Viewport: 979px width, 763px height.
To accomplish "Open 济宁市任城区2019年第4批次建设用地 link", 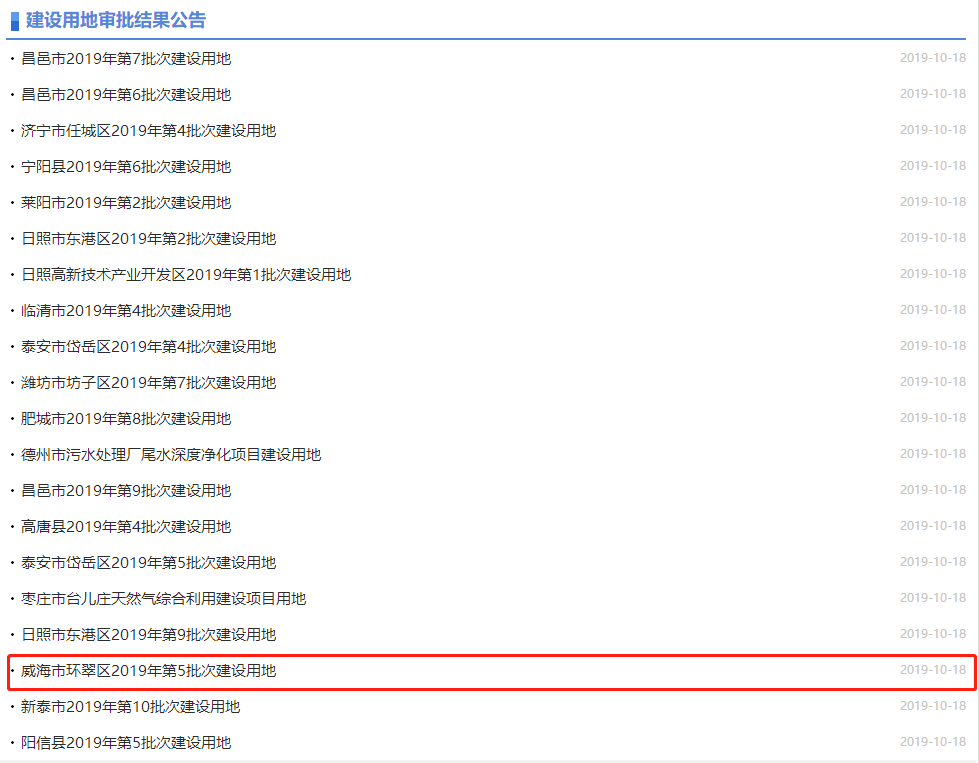I will click(x=149, y=130).
